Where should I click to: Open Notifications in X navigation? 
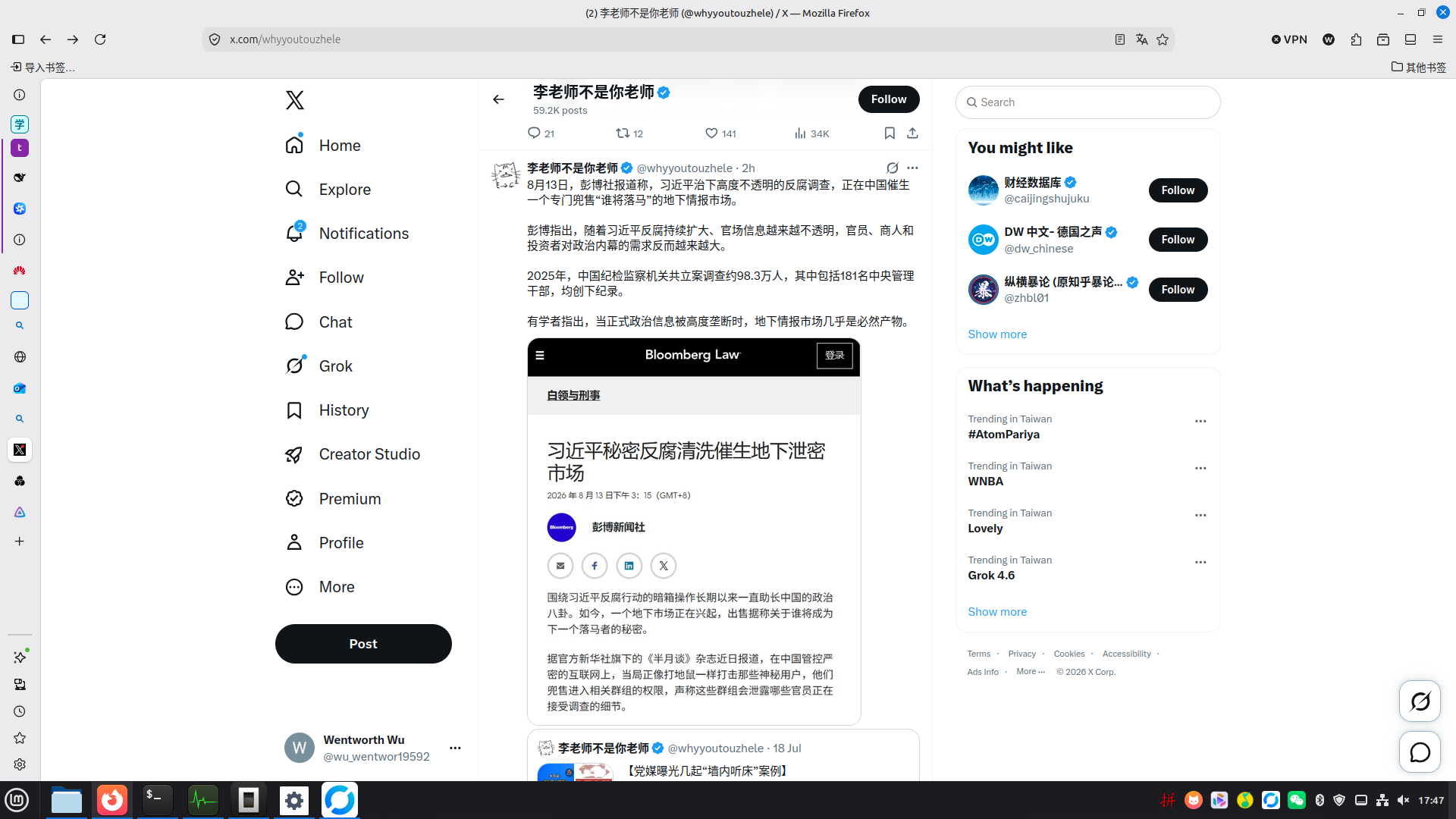pyautogui.click(x=347, y=234)
